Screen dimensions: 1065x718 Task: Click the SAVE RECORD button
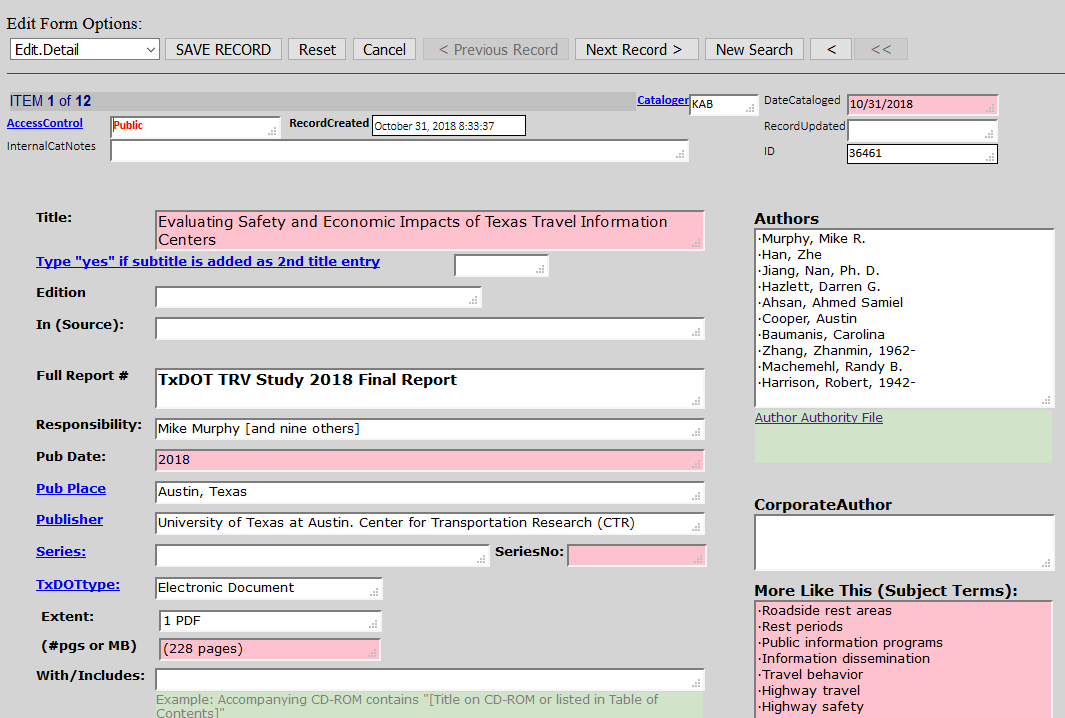(x=223, y=50)
